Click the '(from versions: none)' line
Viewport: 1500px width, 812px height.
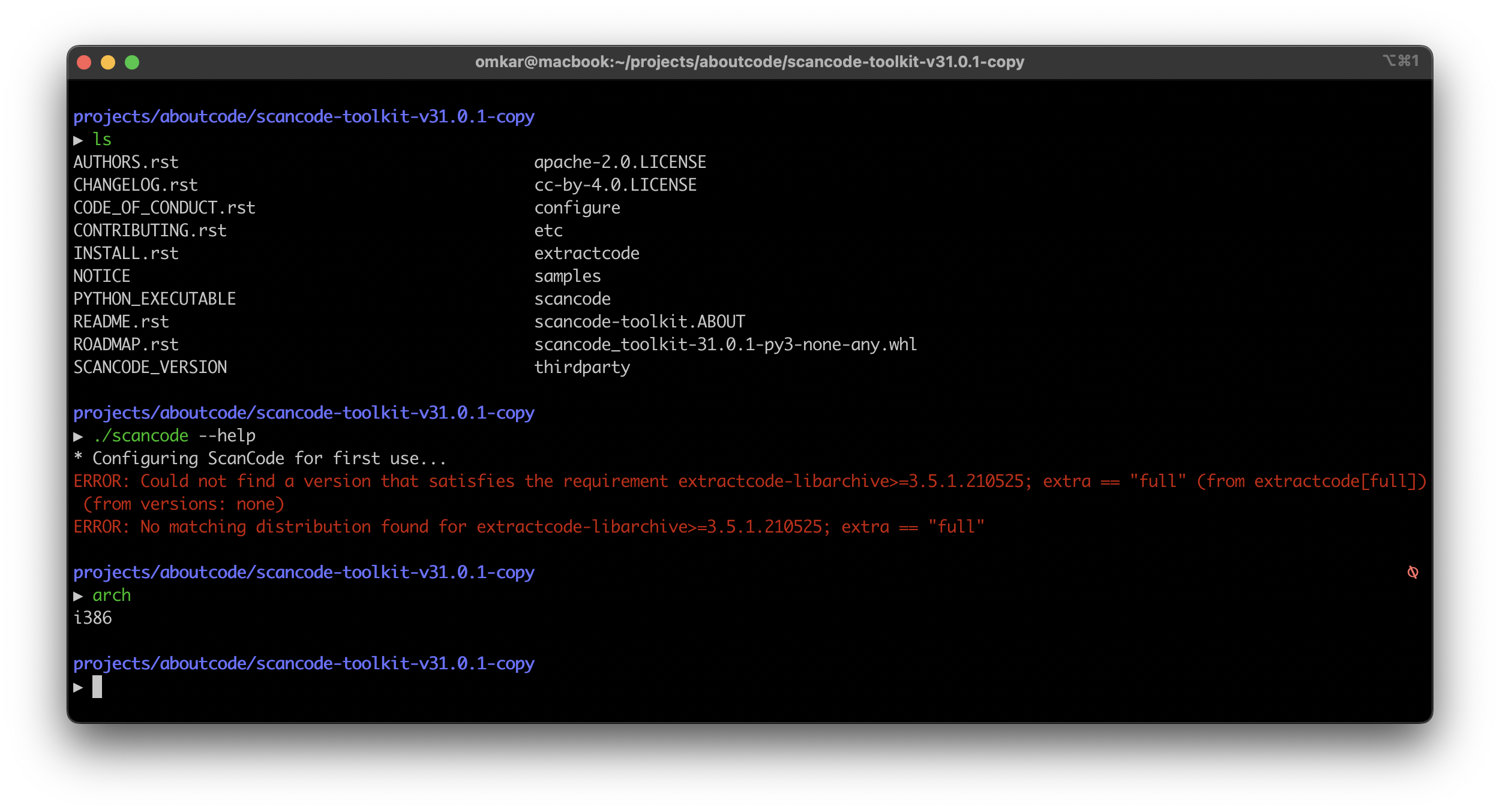click(184, 504)
